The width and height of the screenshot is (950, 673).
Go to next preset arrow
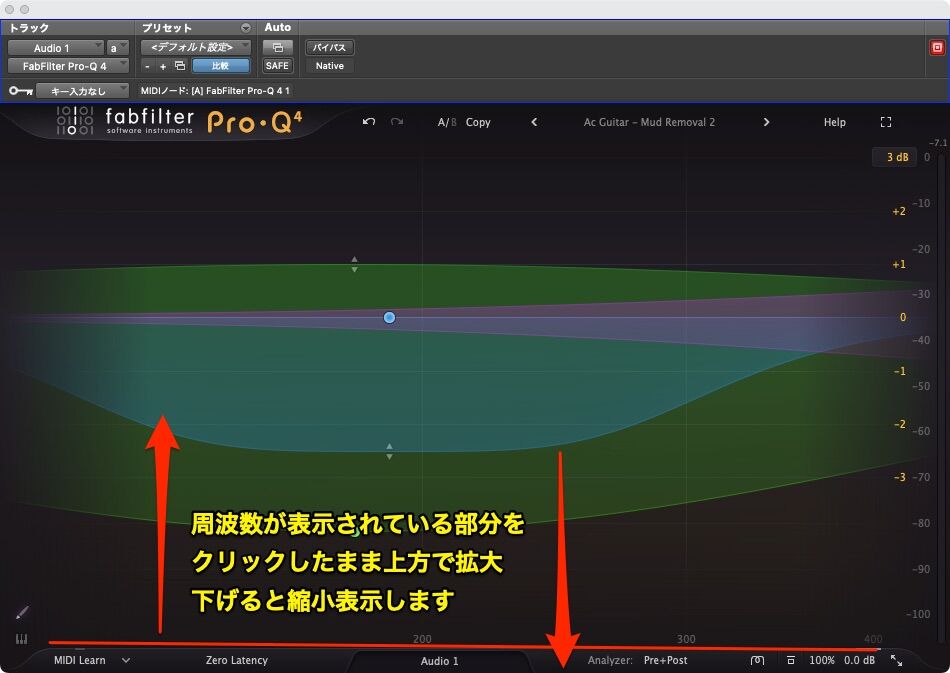tap(766, 122)
